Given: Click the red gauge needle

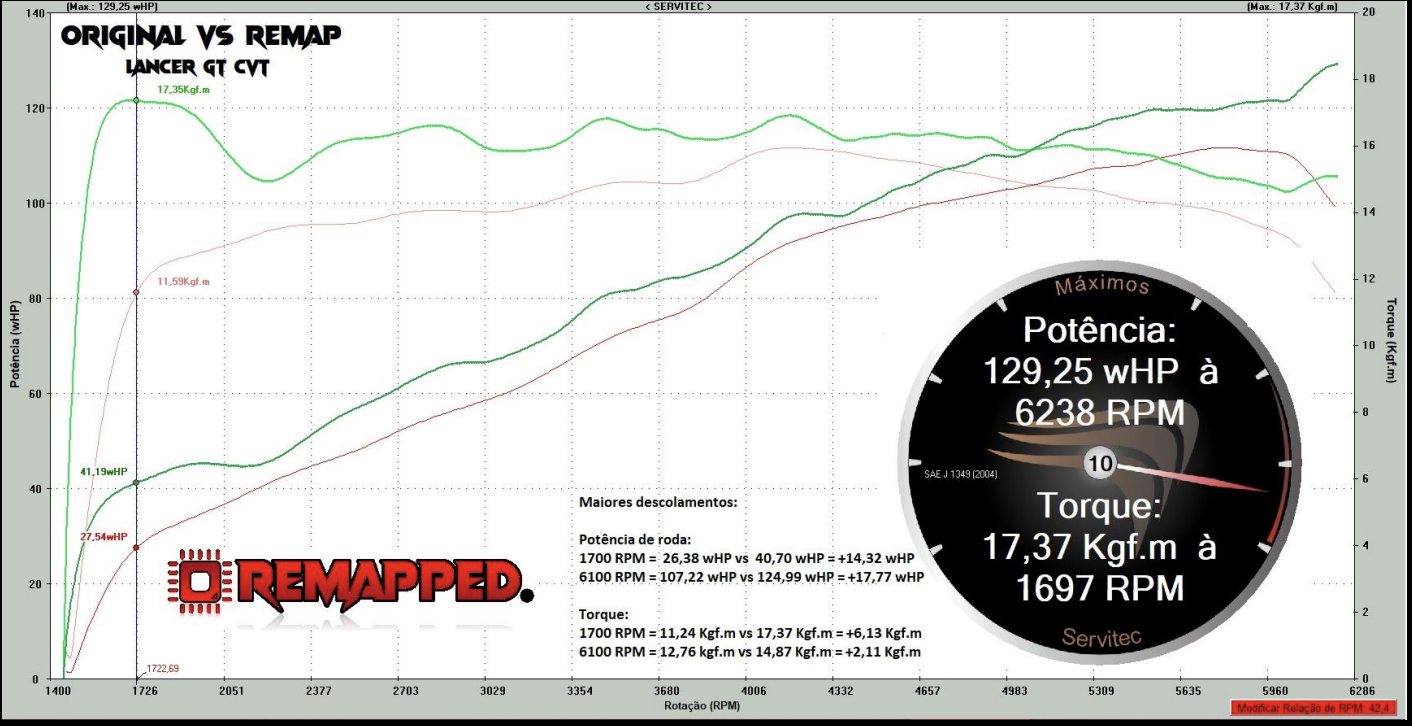Looking at the screenshot, I should (1193, 478).
